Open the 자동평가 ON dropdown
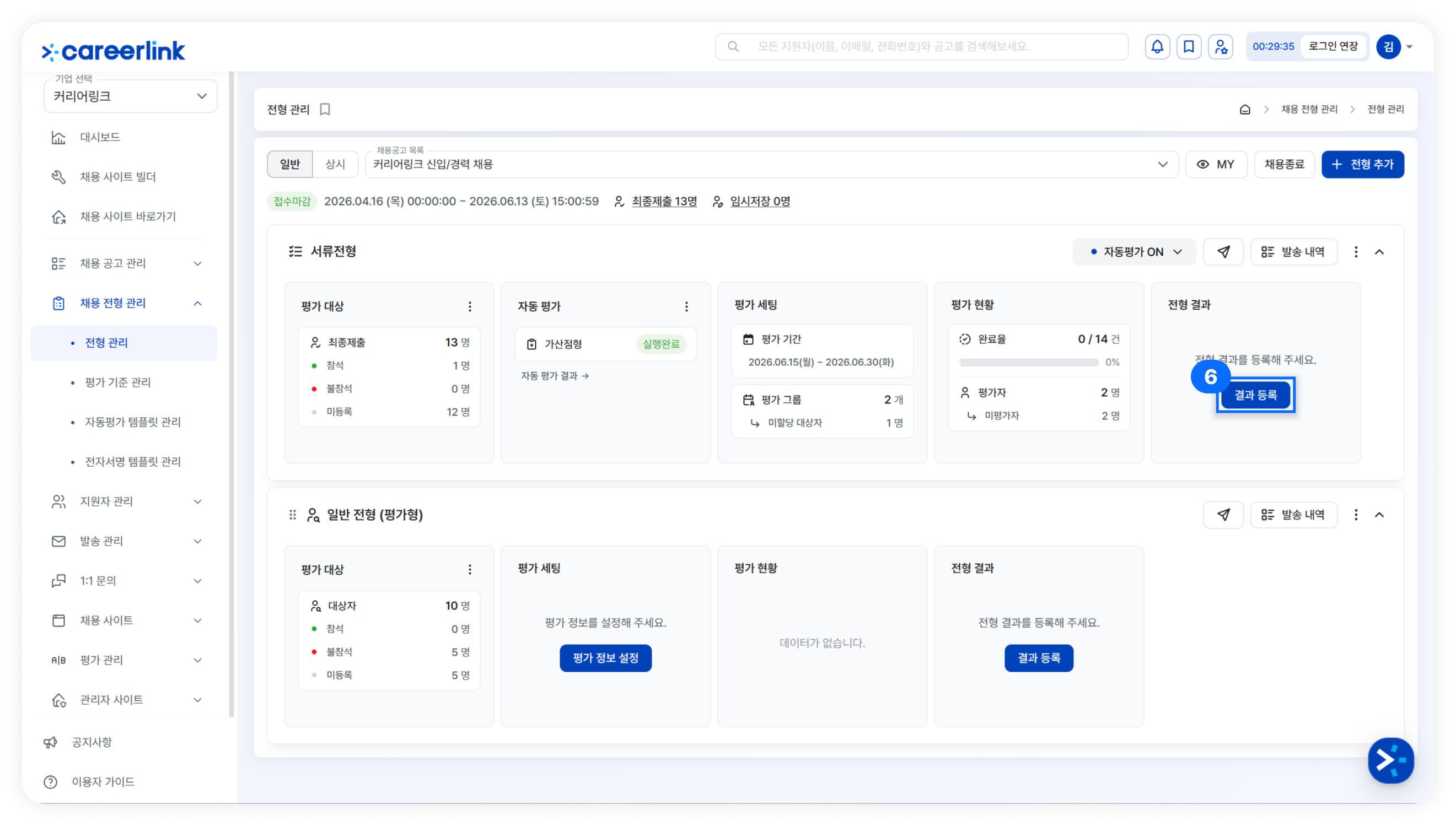 1133,252
